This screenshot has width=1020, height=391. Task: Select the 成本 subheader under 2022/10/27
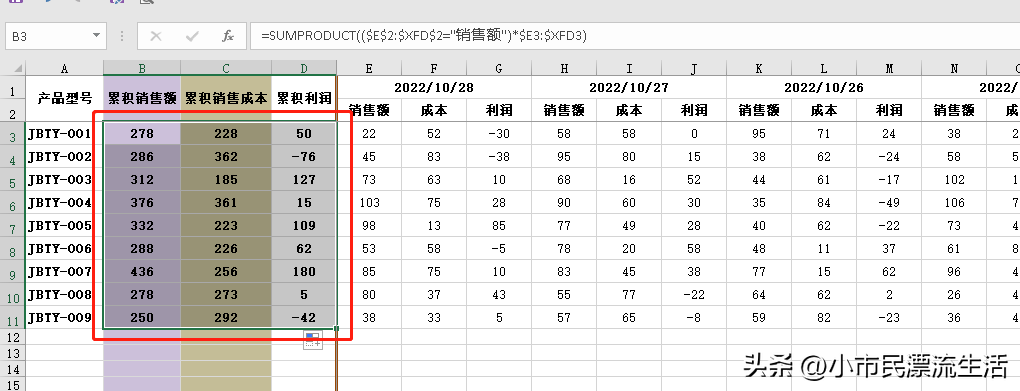(x=629, y=111)
